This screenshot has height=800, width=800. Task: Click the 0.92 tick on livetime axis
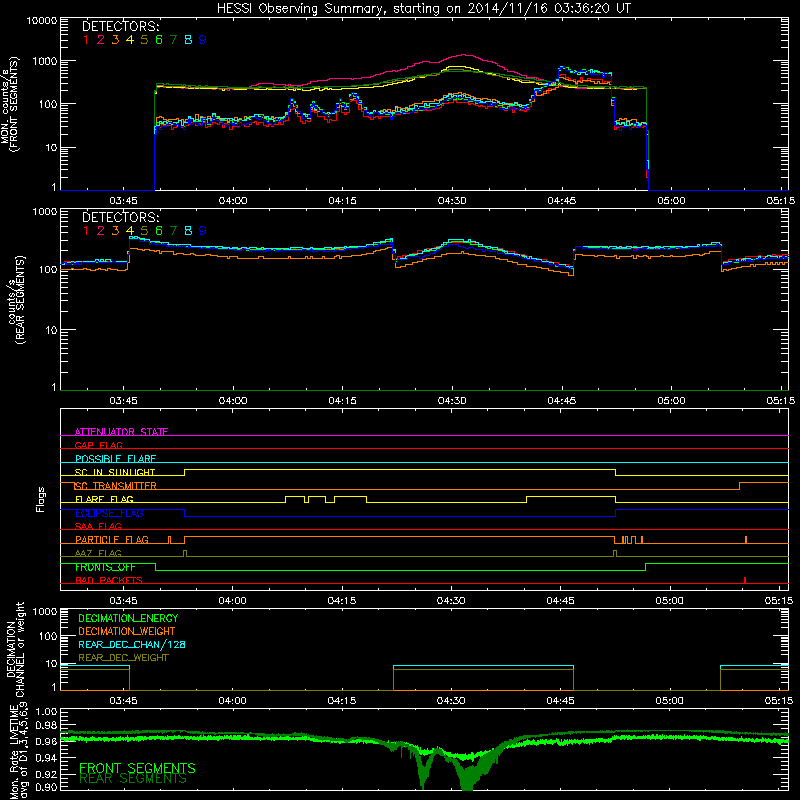[x=46, y=774]
